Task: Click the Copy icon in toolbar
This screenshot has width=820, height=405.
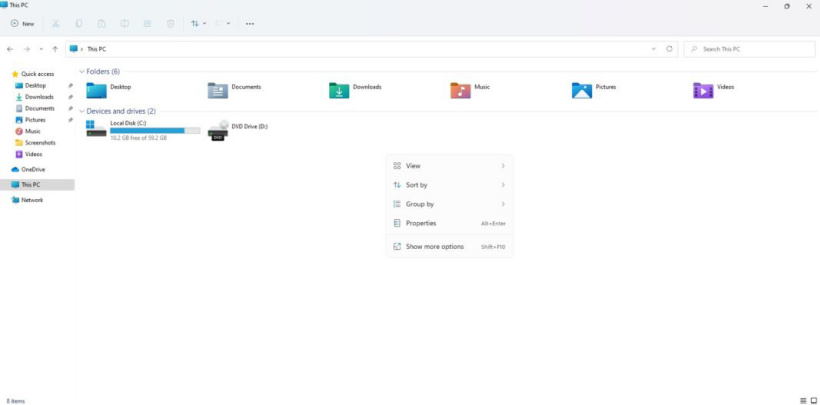Action: 79,24
